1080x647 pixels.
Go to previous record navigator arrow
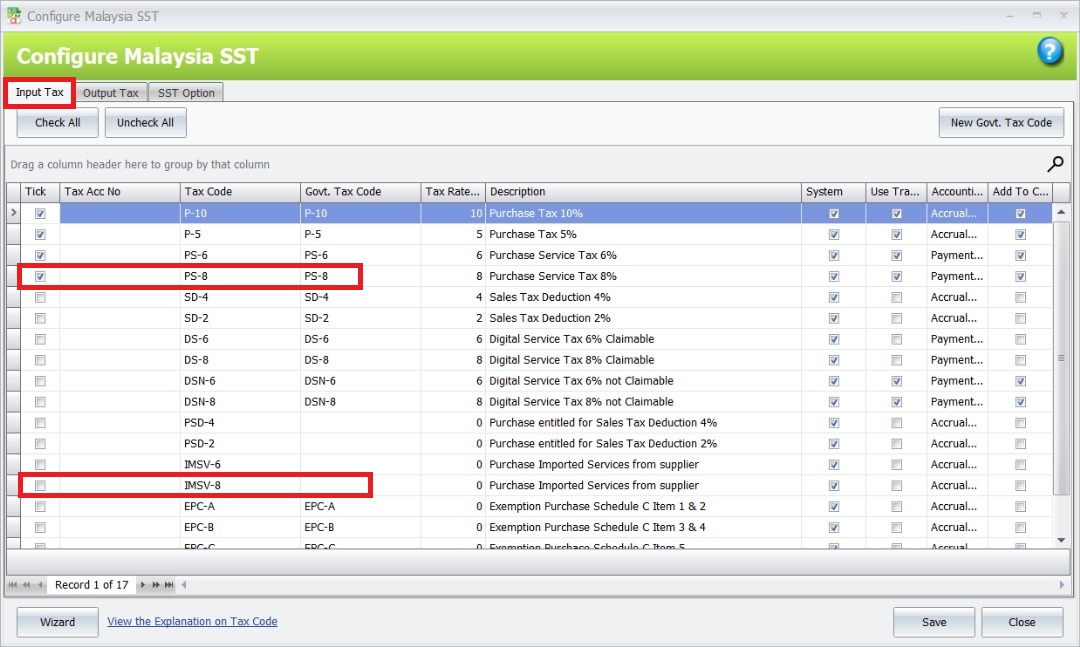pyautogui.click(x=40, y=585)
